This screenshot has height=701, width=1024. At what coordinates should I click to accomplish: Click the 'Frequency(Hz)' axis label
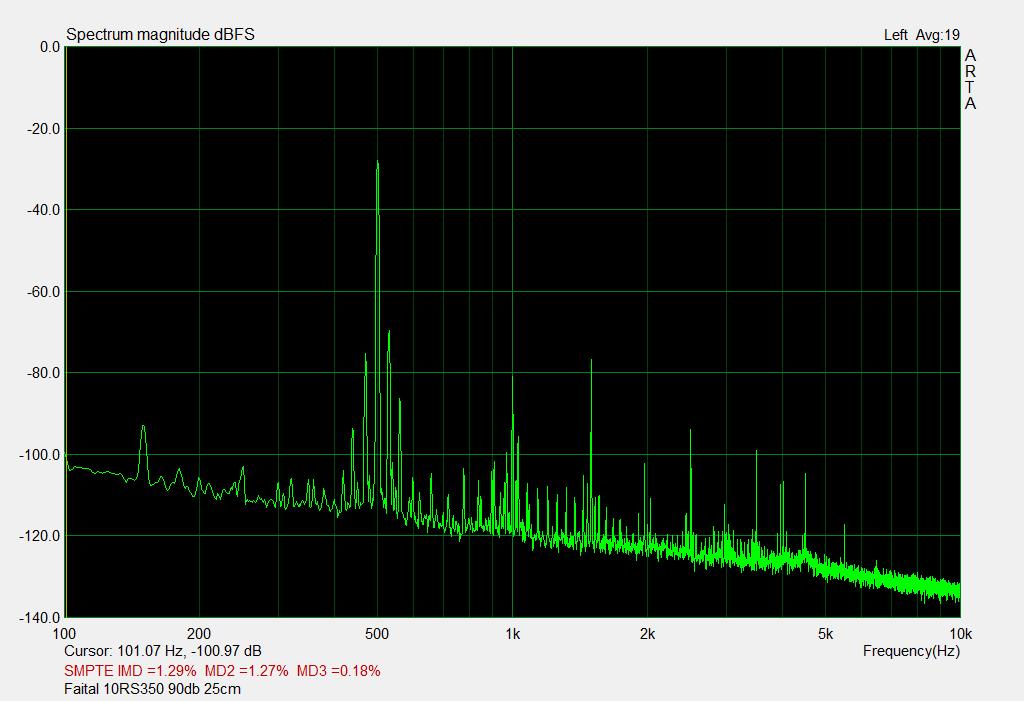911,651
